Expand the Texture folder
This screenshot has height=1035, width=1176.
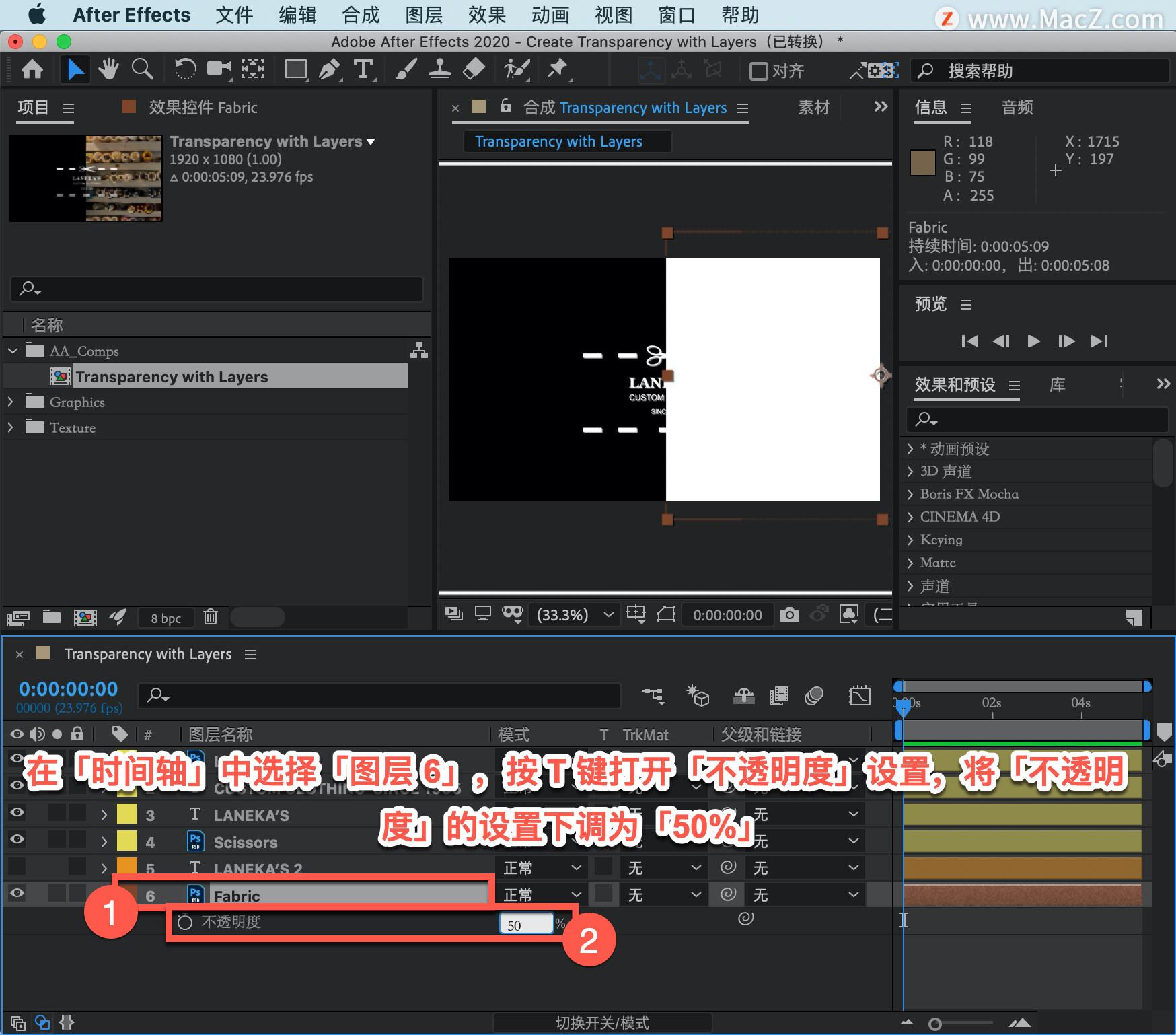coord(11,427)
